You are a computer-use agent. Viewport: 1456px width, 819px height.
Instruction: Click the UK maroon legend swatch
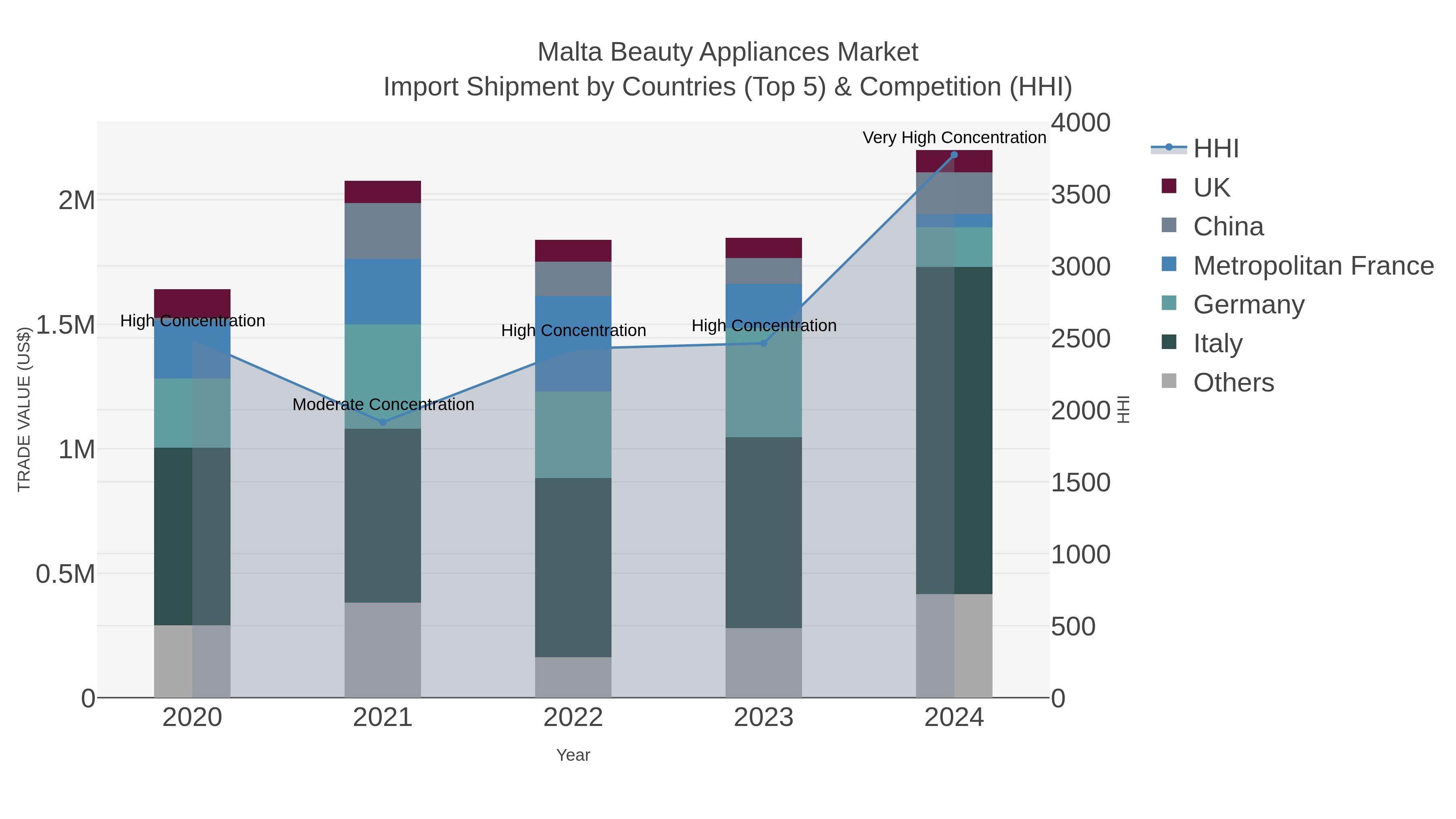pos(1169,186)
